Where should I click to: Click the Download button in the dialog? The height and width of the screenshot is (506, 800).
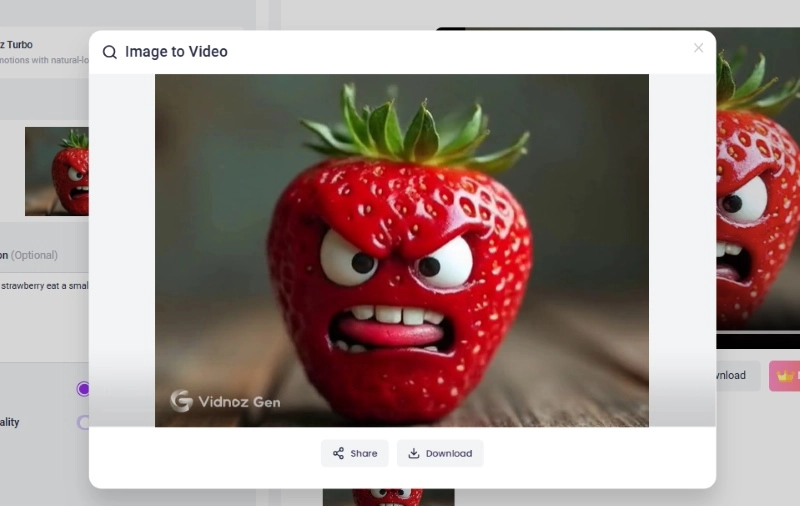click(440, 453)
